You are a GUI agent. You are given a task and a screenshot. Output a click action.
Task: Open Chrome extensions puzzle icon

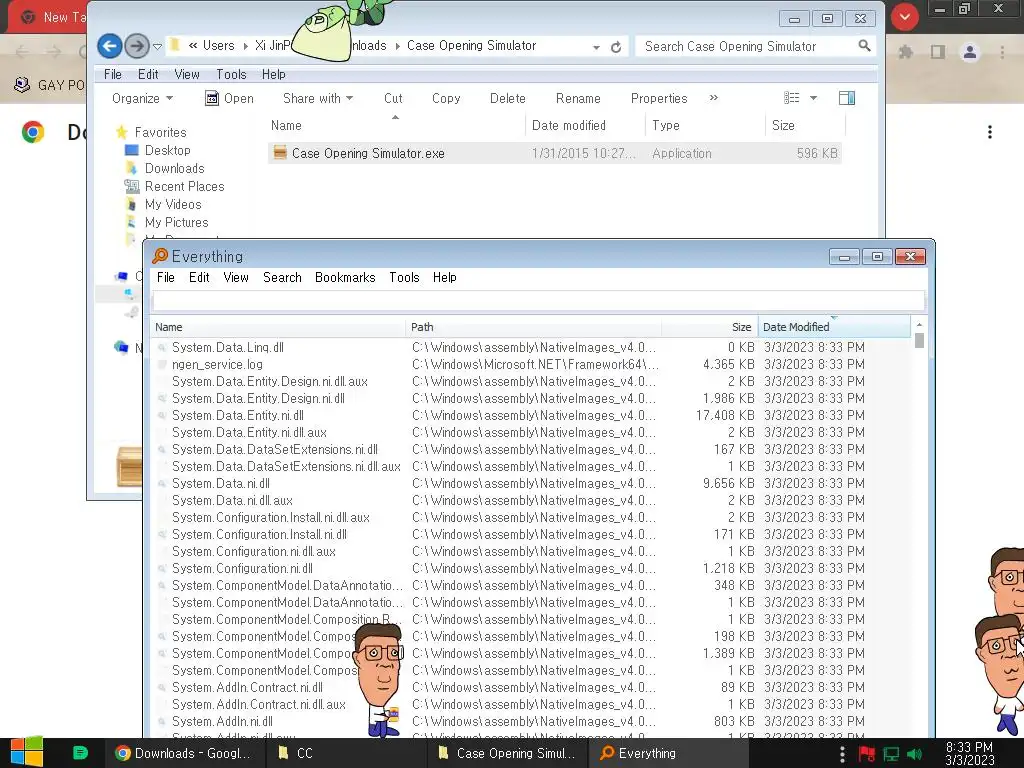tap(906, 52)
